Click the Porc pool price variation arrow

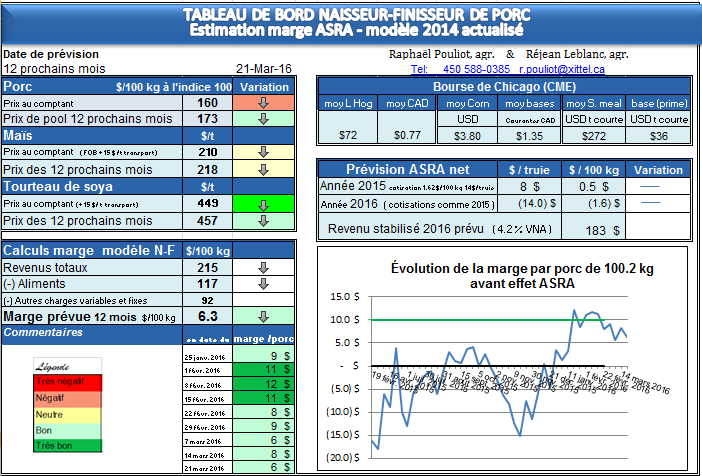[265, 118]
